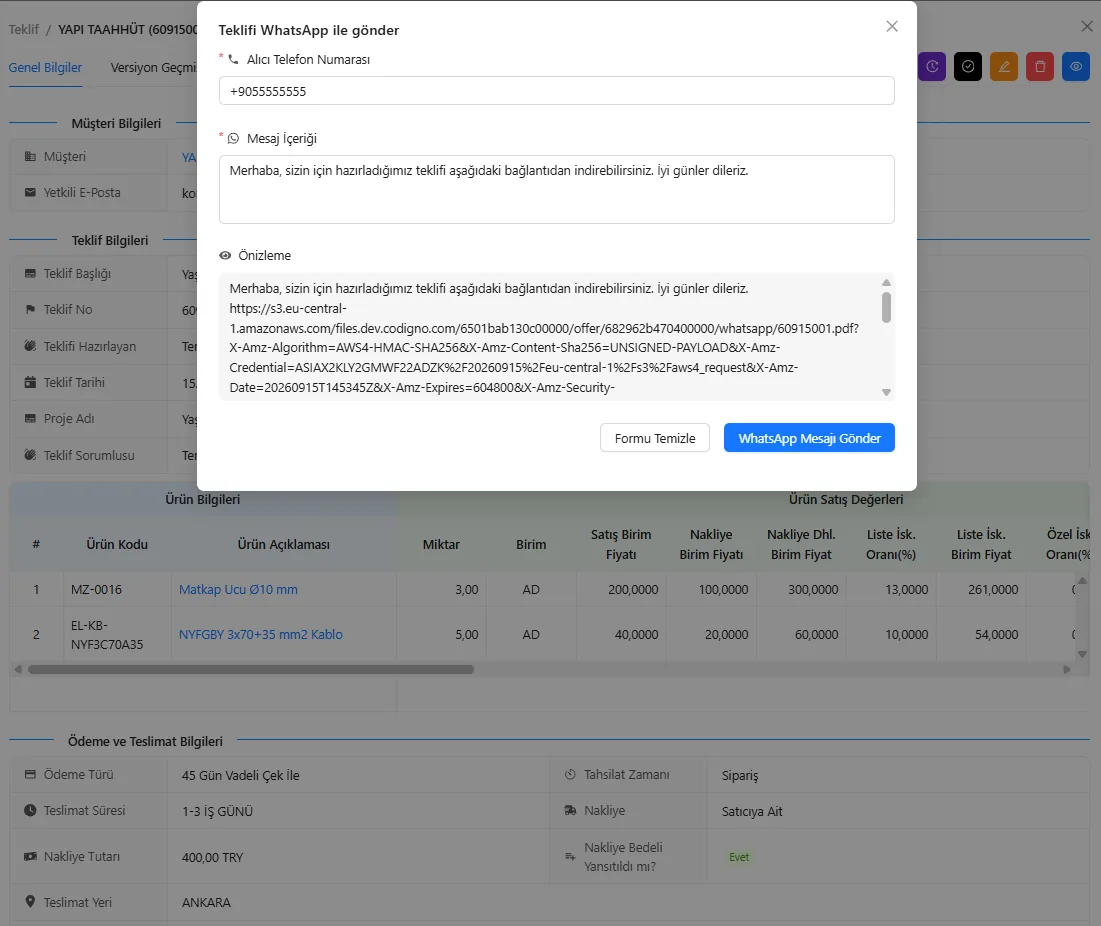Click the green Evet tag
Screen dimensions: 1101x926
739,857
